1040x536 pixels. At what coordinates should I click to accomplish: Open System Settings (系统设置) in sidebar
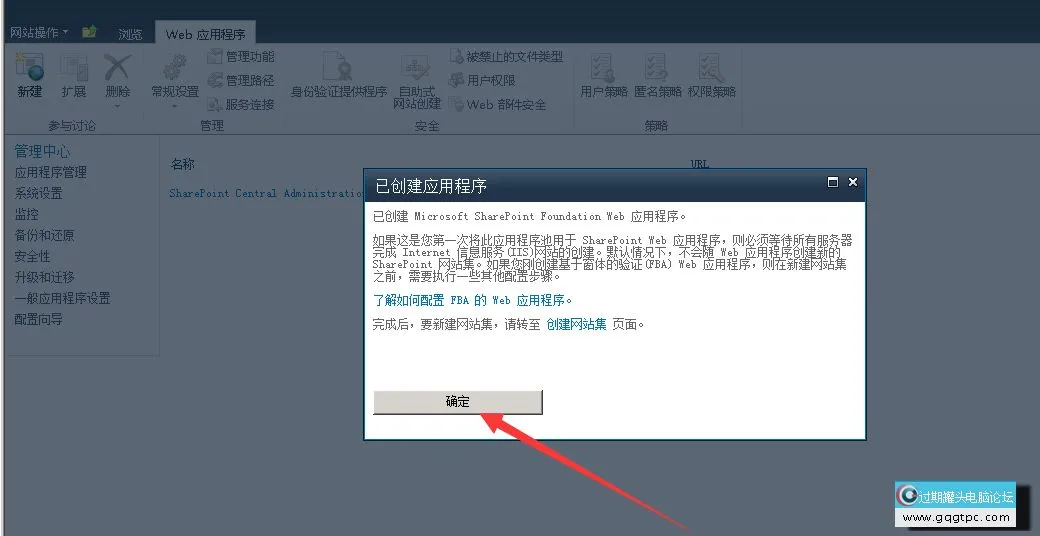click(x=38, y=193)
